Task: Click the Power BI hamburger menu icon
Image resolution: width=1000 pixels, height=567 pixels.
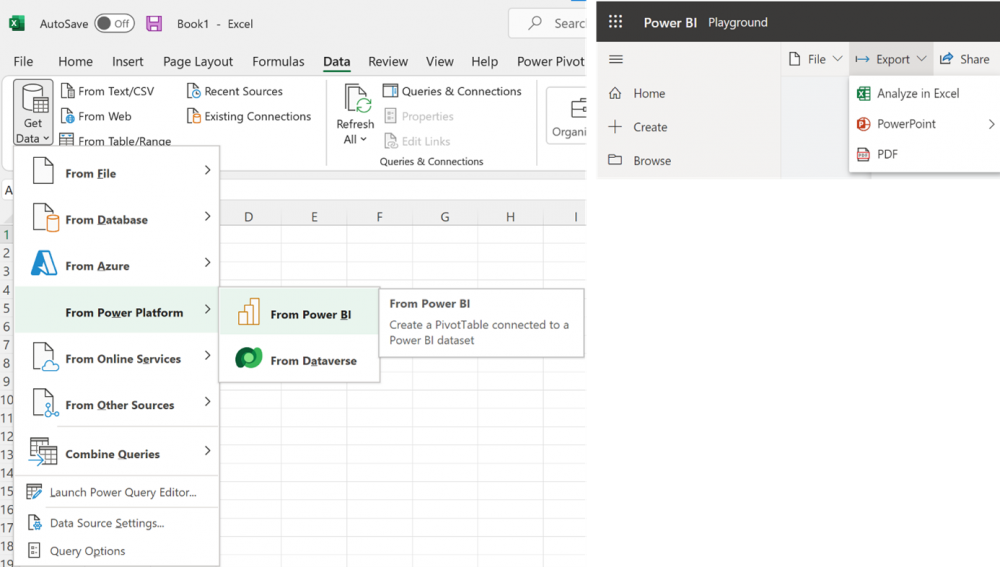Action: pos(615,59)
